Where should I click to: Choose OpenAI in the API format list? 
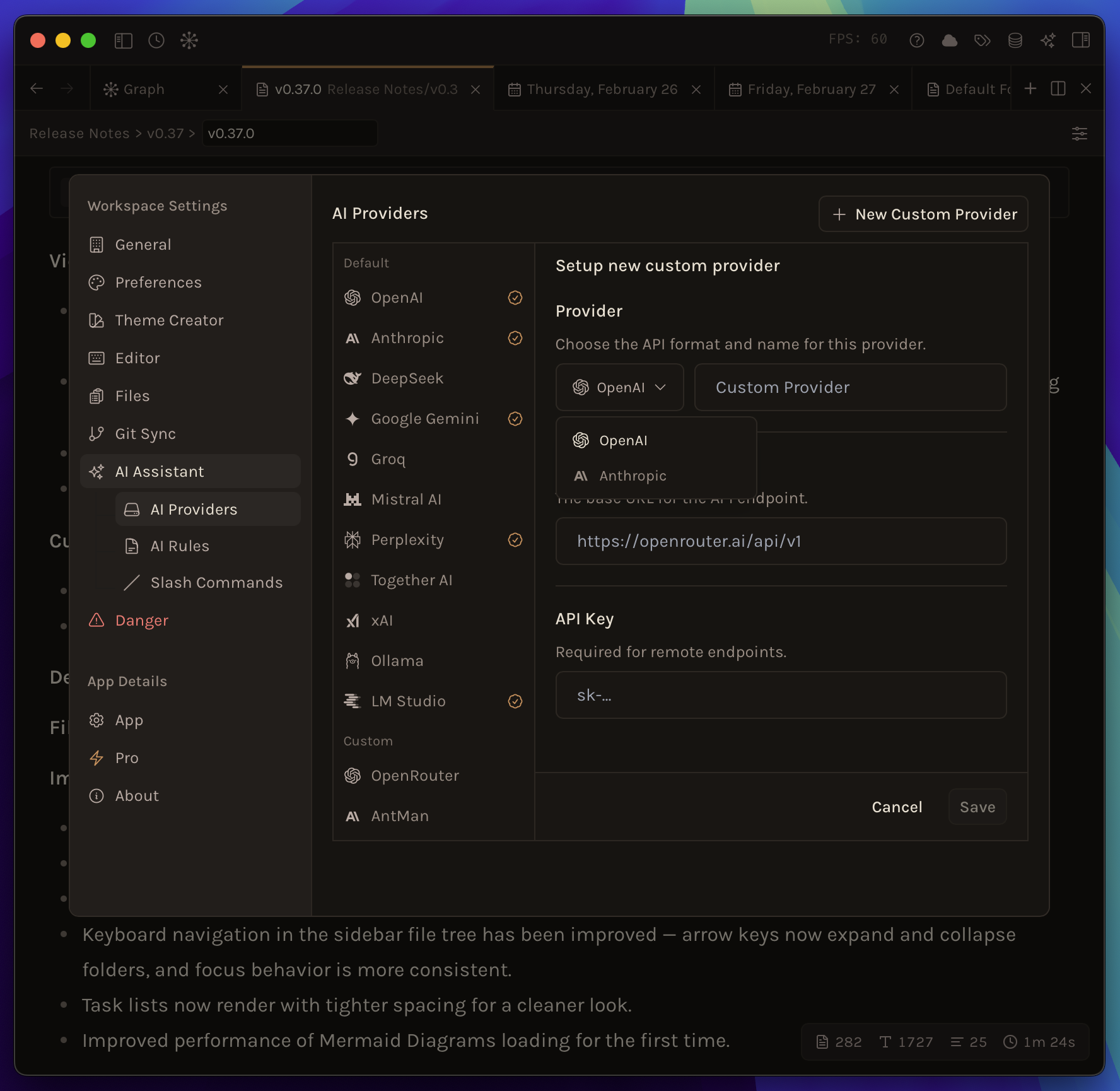pyautogui.click(x=656, y=441)
